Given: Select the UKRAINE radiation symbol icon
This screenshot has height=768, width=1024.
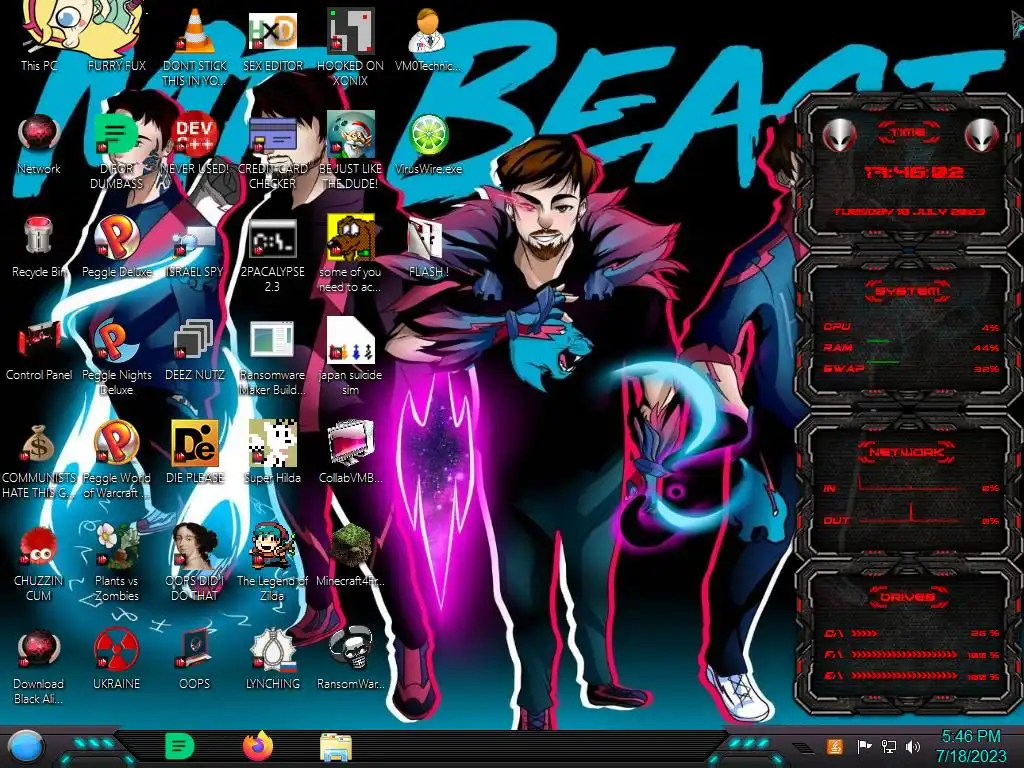Looking at the screenshot, I should [117, 660].
